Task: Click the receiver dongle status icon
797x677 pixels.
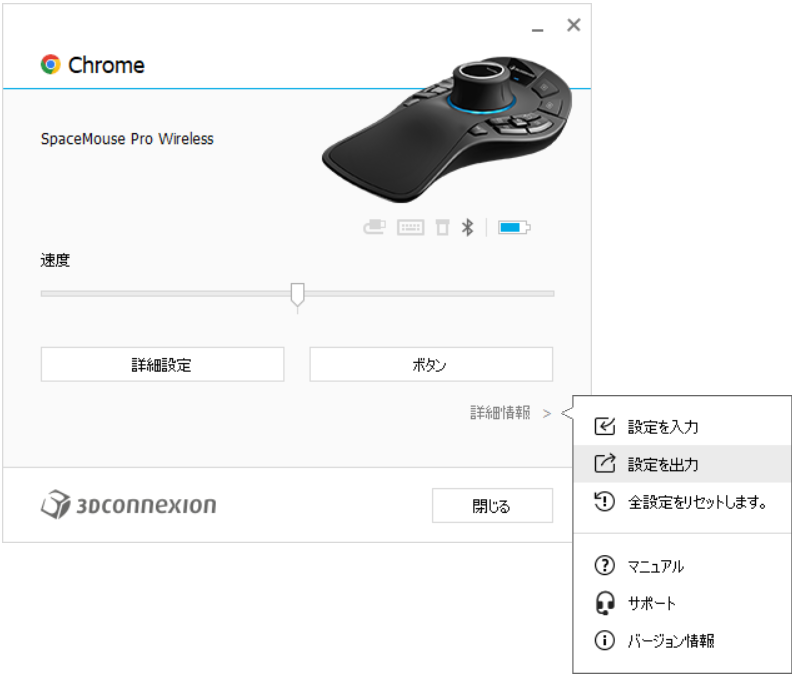Action: (x=443, y=227)
